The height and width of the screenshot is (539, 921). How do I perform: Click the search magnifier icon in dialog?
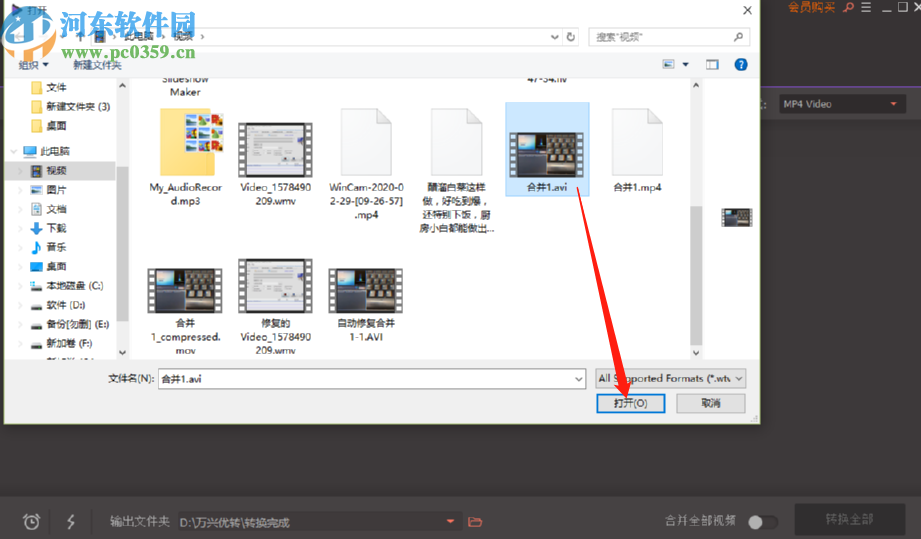pyautogui.click(x=738, y=37)
